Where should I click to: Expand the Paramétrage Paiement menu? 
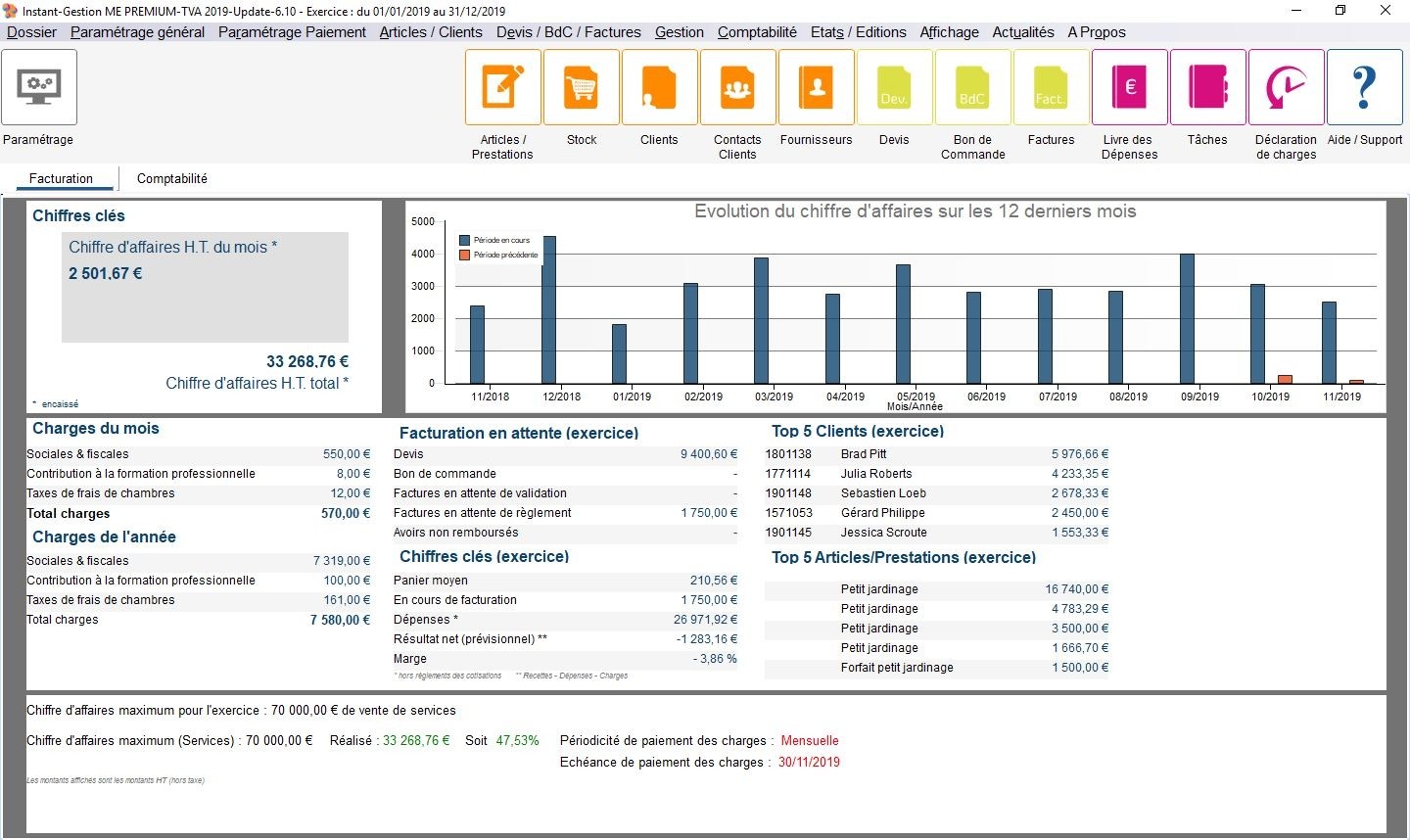(292, 32)
